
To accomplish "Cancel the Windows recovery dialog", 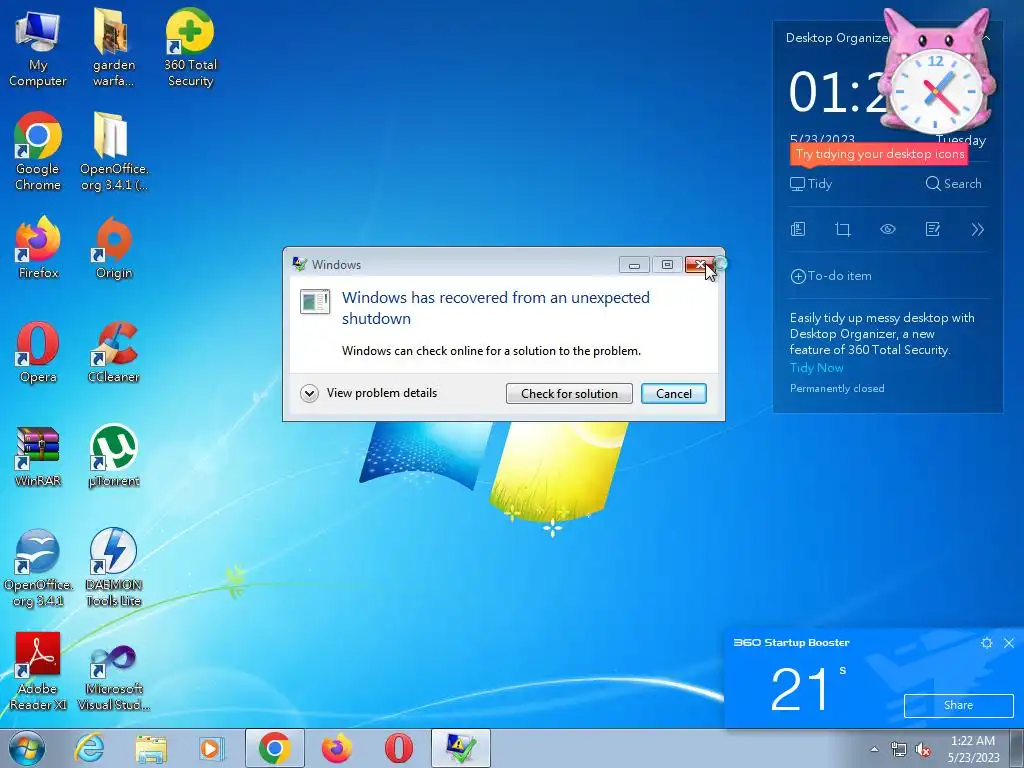I will pos(673,393).
